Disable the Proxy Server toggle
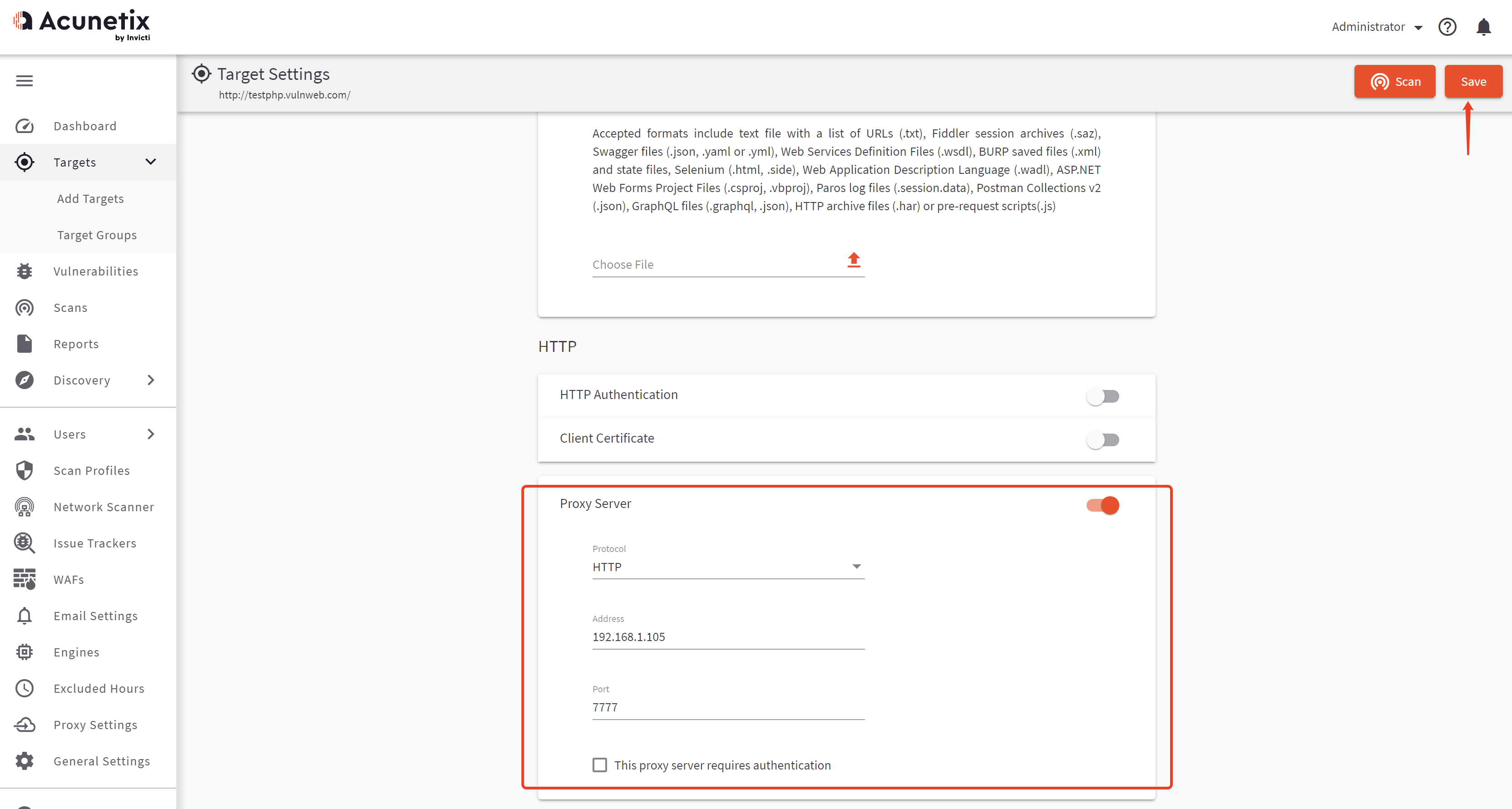1512x809 pixels. (x=1102, y=505)
